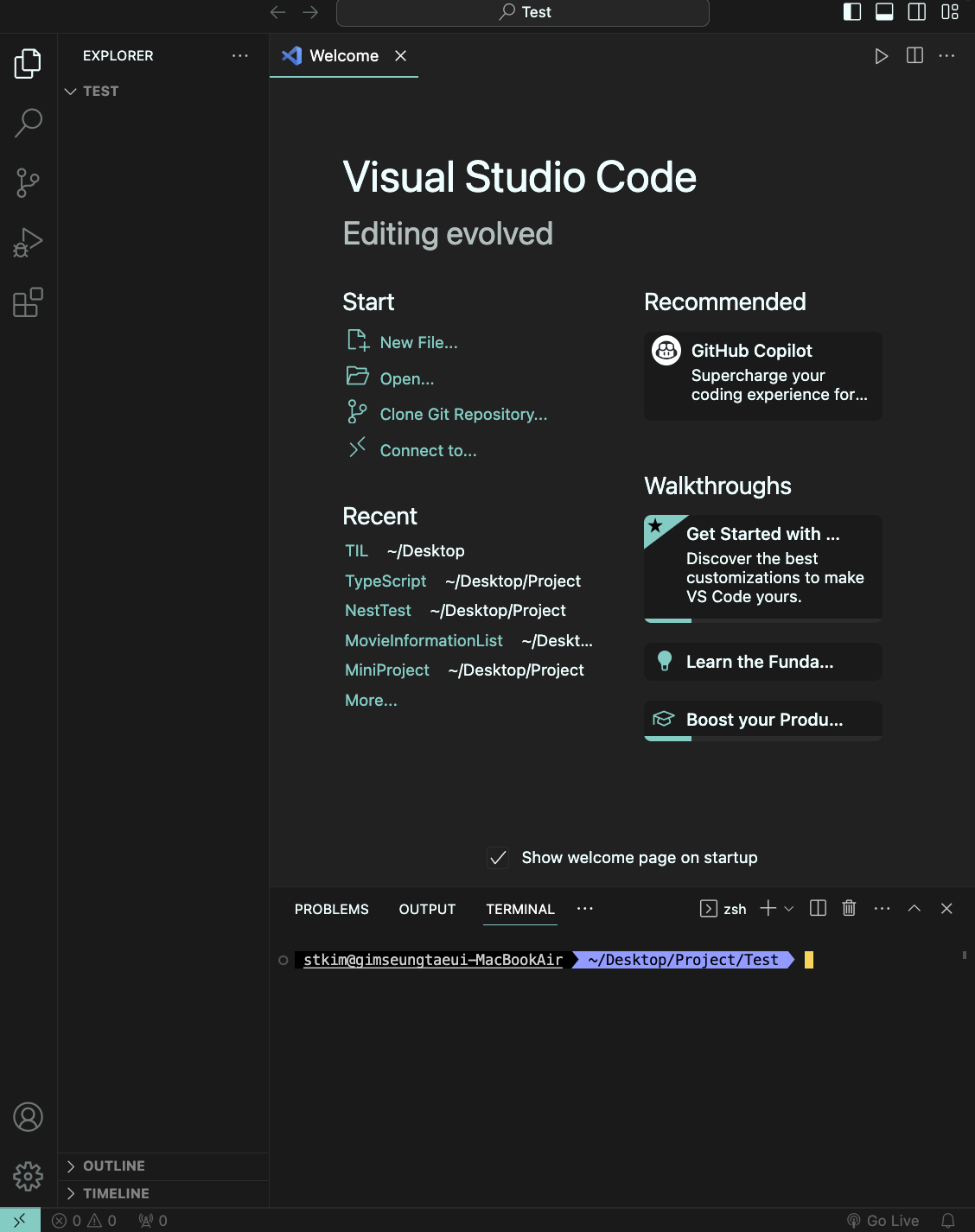Screen dimensions: 975x1232
Task: Switch to the OUTPUT panel tab
Action: click(x=427, y=909)
